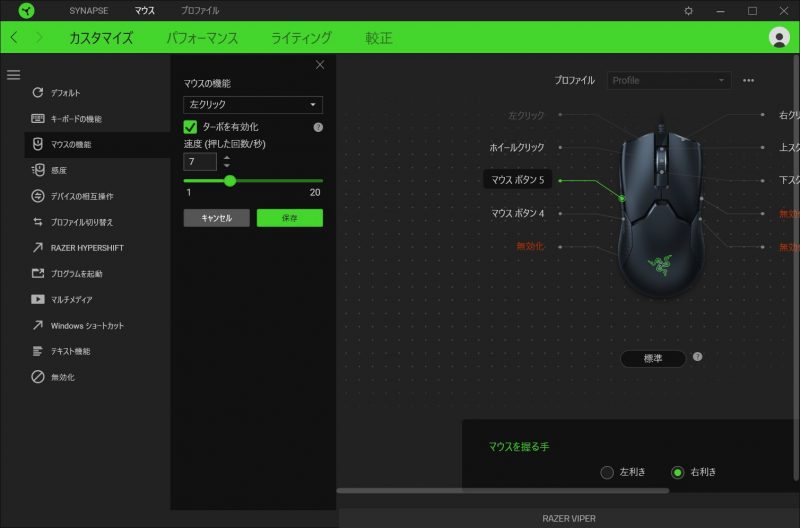Image resolution: width=800 pixels, height=528 pixels.
Task: Open turbo help question mark icon
Action: [318, 127]
